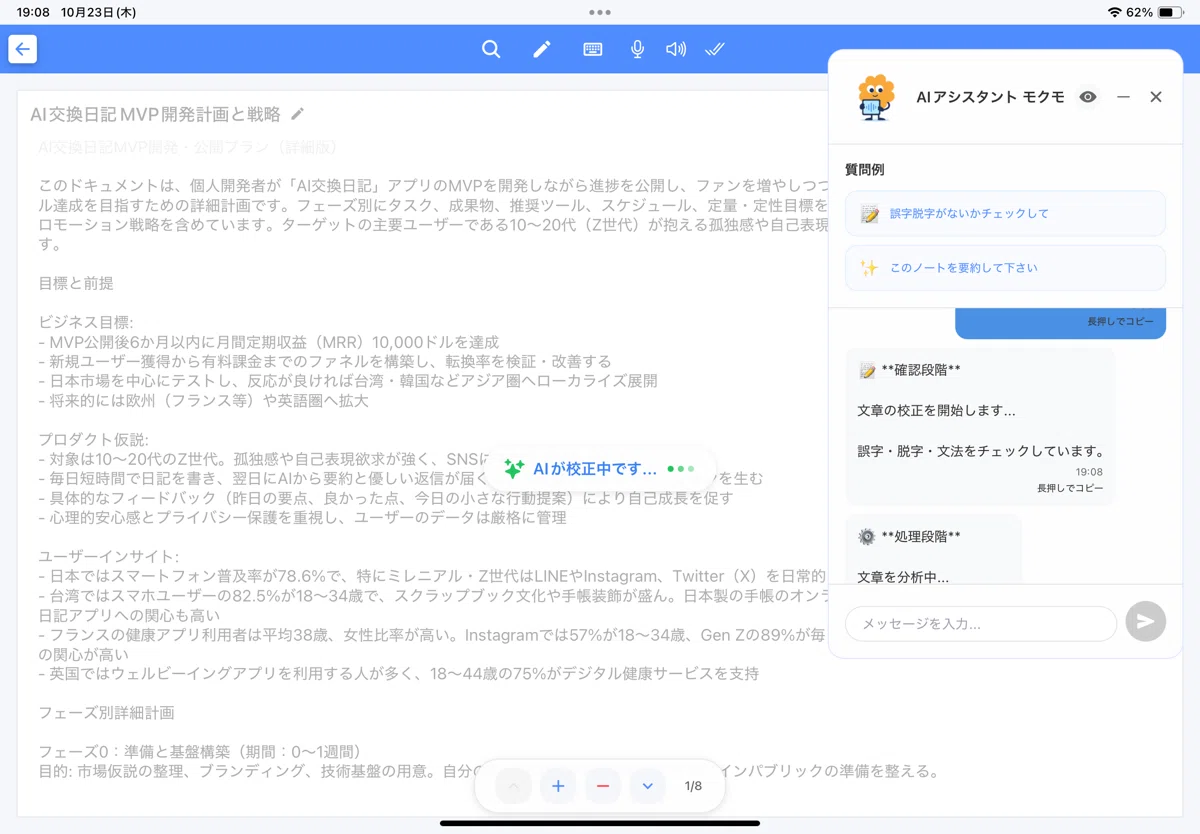
Task: Choose 'このノートを要約して下さい' suggestion
Action: (x=1005, y=268)
